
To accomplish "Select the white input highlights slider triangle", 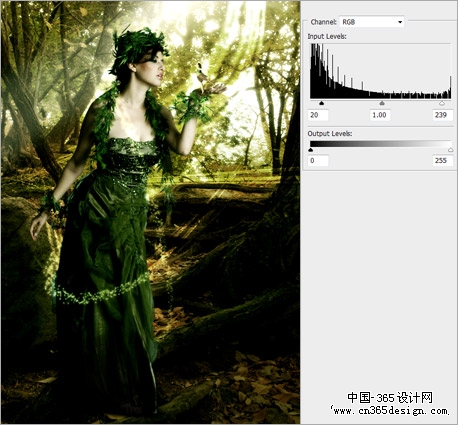I will (442, 103).
